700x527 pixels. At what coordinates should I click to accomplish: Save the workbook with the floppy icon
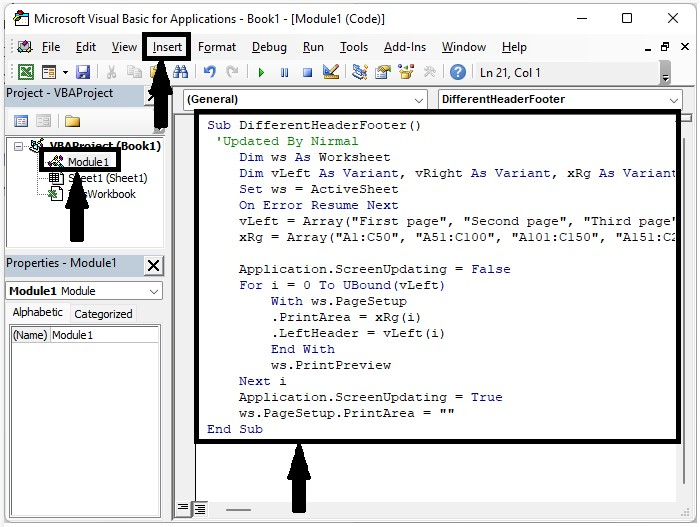[83, 72]
